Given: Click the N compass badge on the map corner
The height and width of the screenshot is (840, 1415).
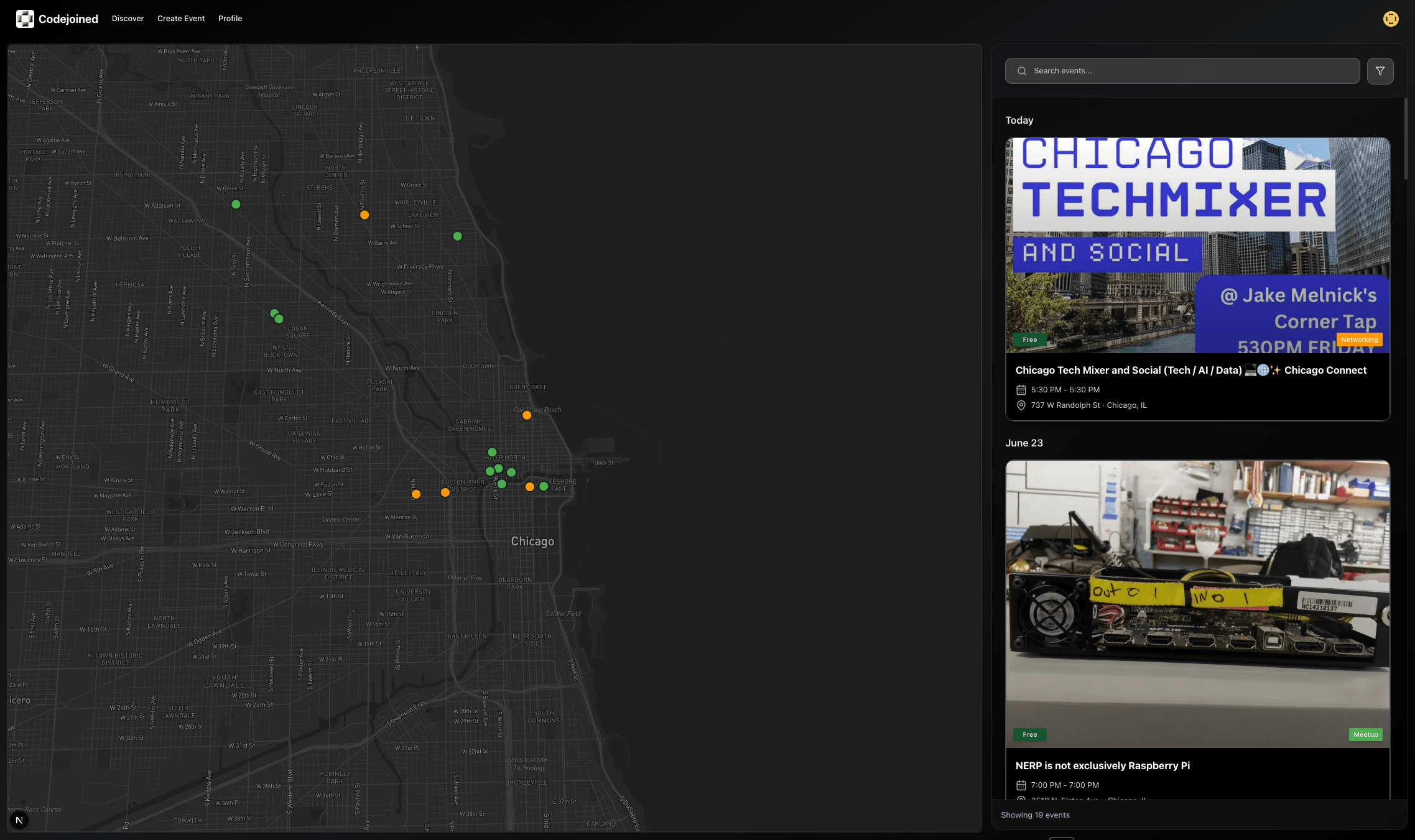Looking at the screenshot, I should tap(19, 820).
